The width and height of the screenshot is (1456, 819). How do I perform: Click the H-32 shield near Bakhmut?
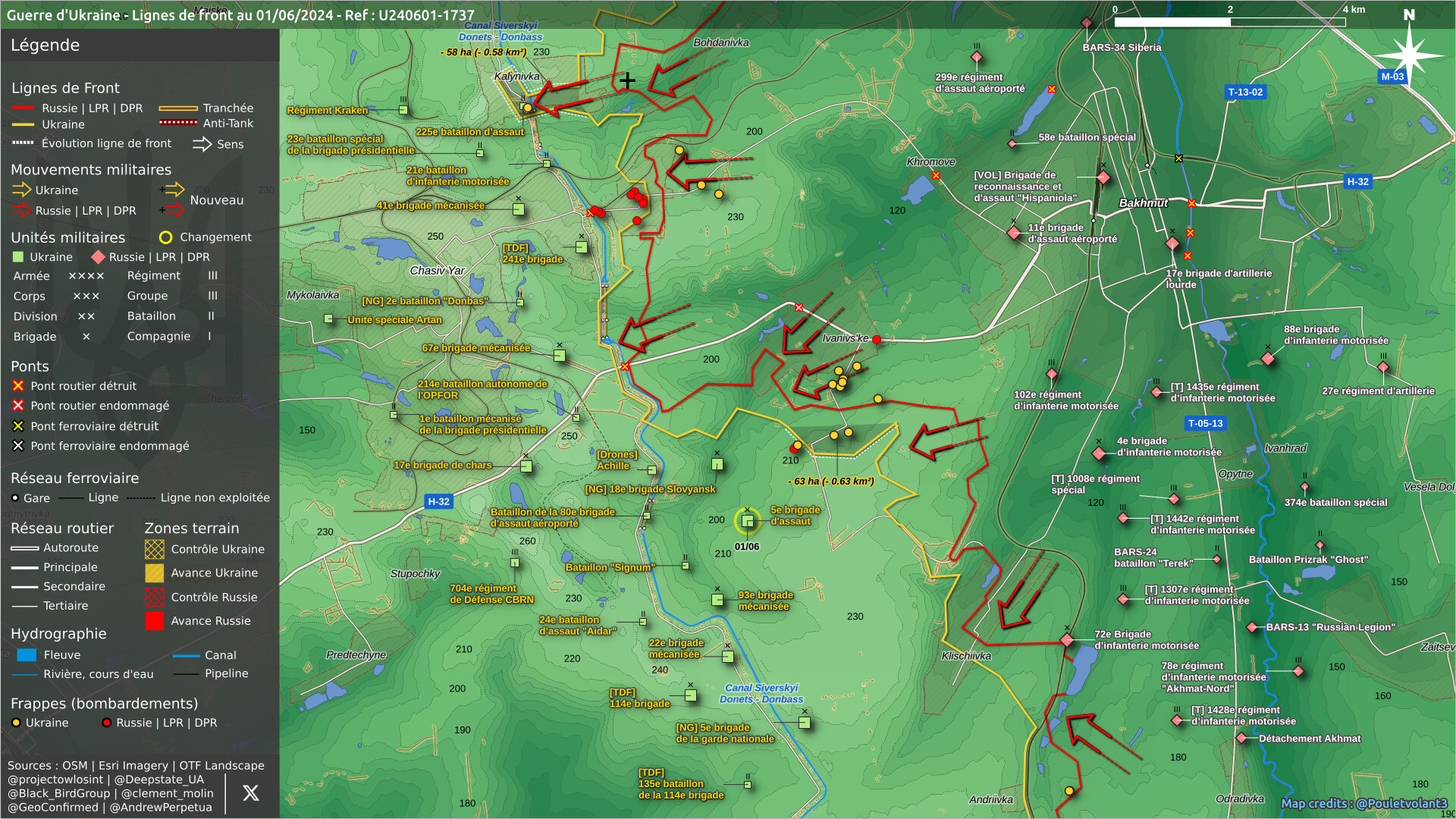tap(1357, 182)
